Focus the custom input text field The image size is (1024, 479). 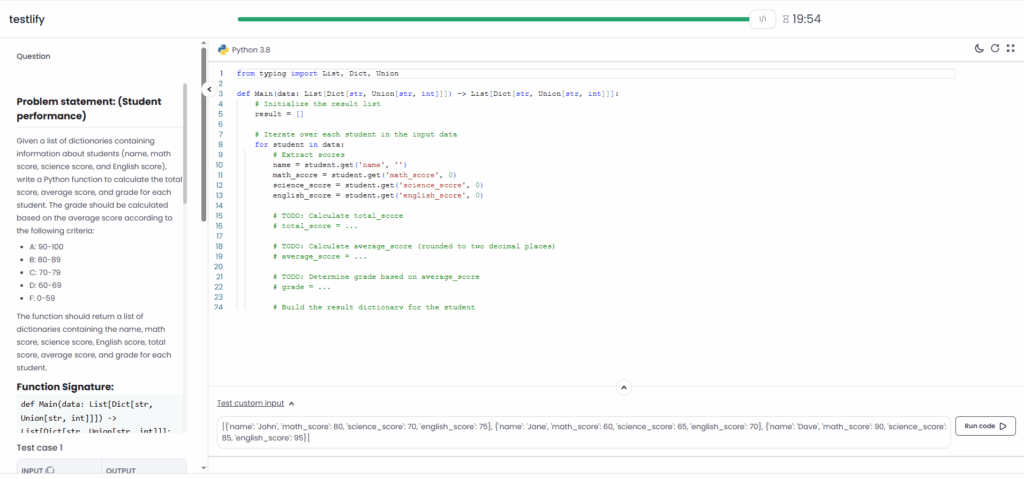pos(584,432)
